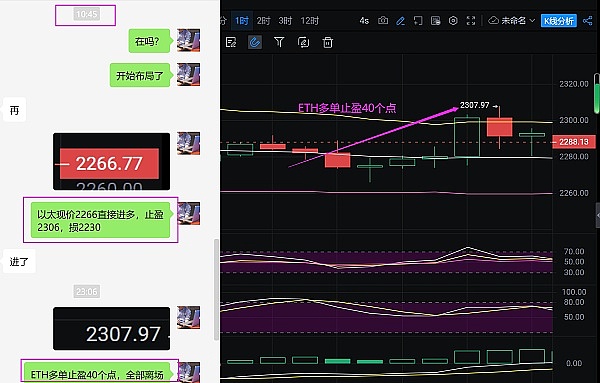The image size is (600, 383).
Task: Open the 2266.77 price image in chat
Action: [x=111, y=161]
